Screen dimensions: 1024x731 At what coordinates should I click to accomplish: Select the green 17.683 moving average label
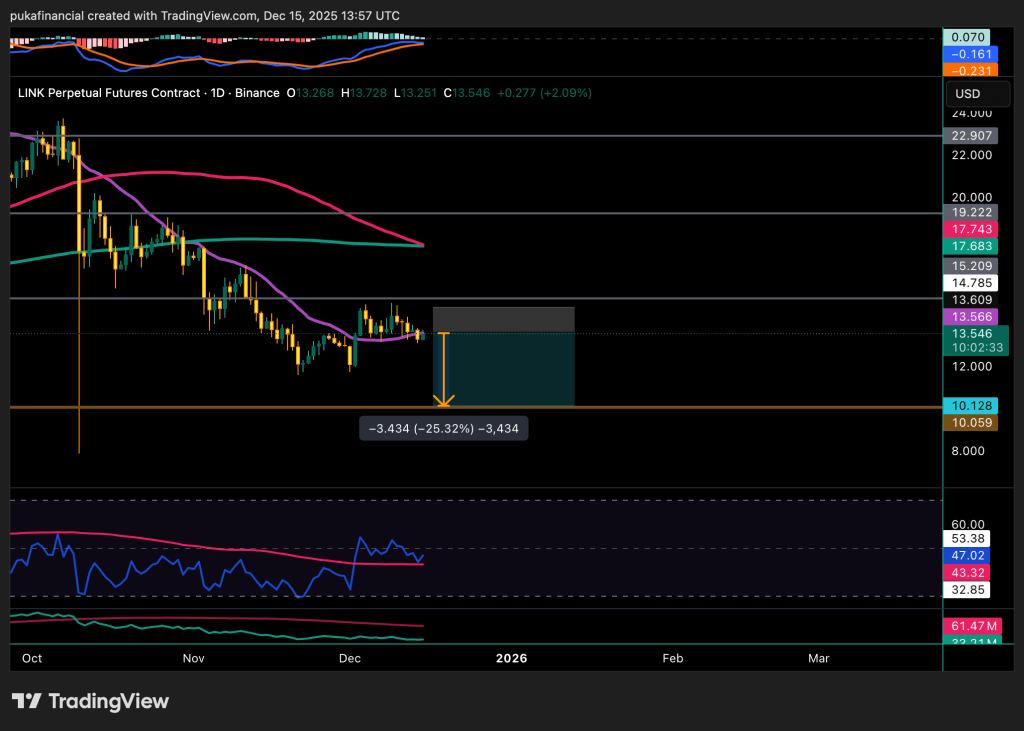972,245
